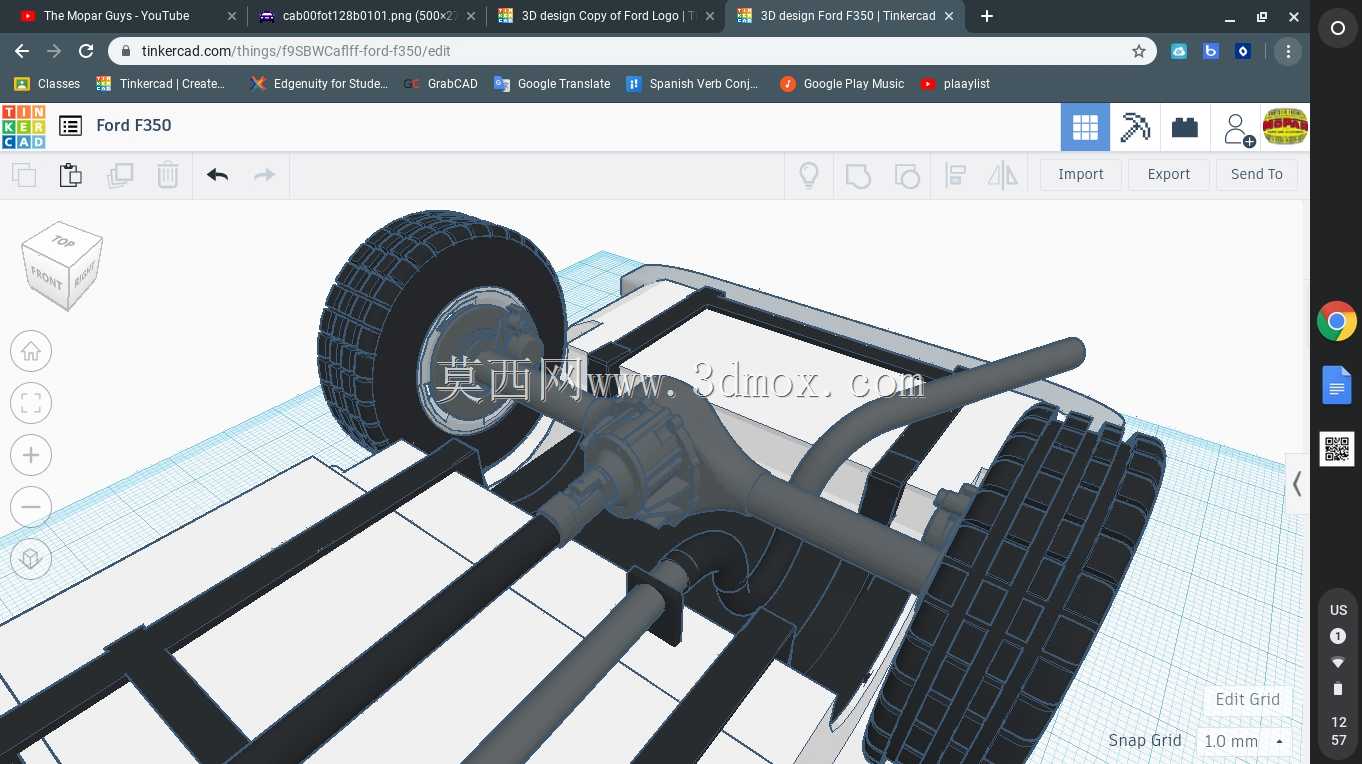The height and width of the screenshot is (764, 1362).
Task: Open the Tinkercad | Create bookmark
Action: 161,84
